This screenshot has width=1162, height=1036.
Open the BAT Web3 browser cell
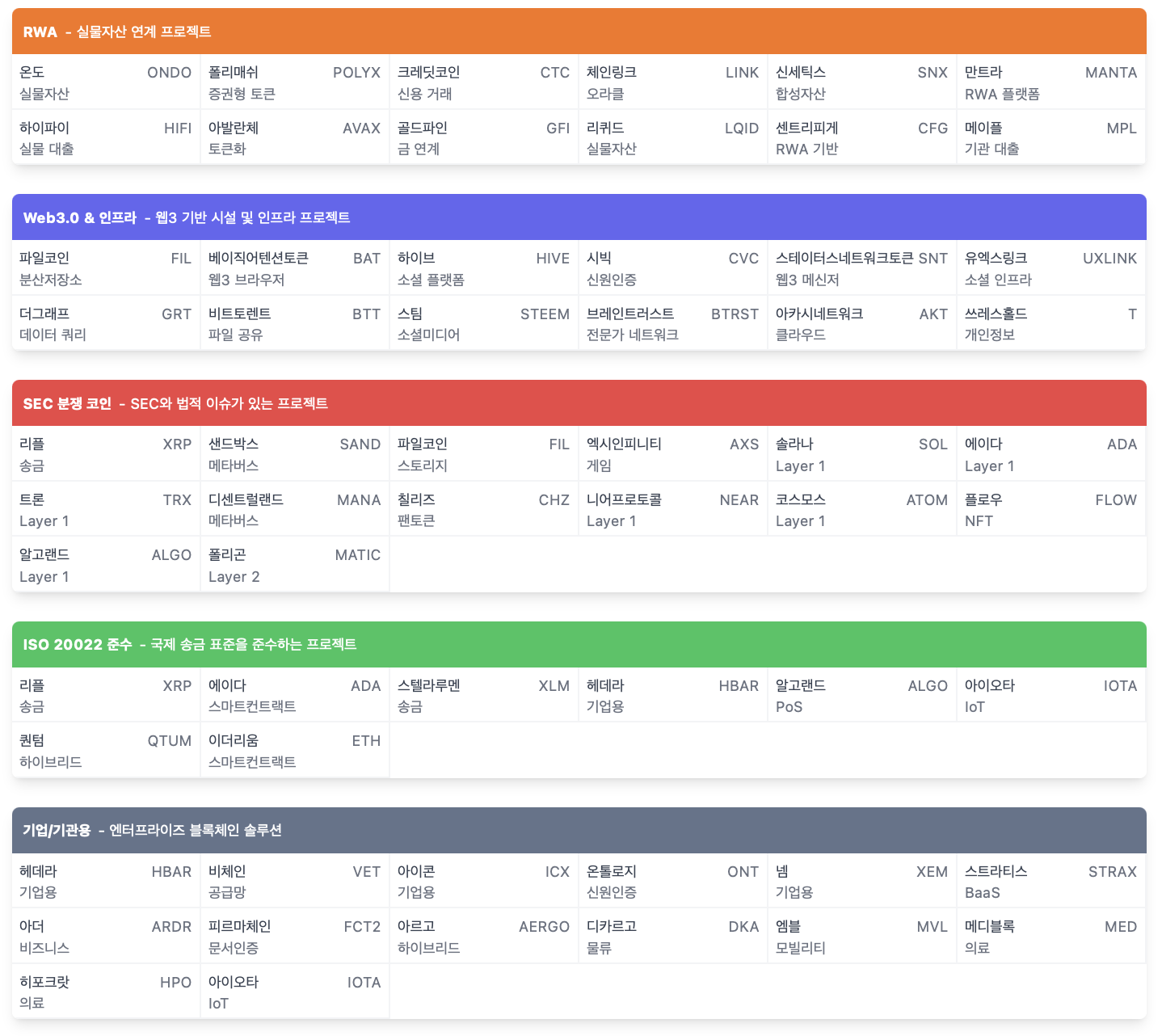[x=294, y=268]
